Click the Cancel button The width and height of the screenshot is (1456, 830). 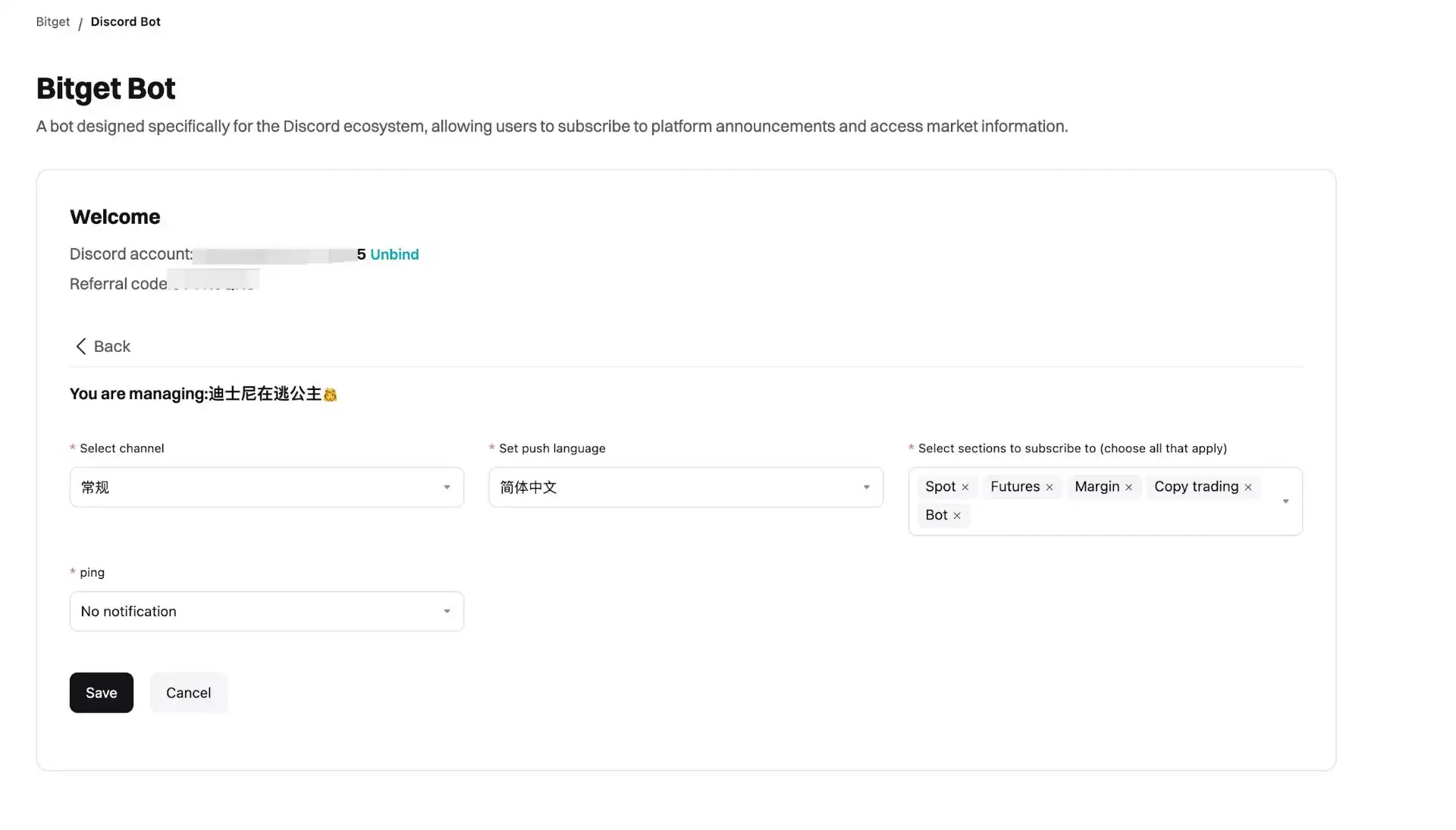tap(188, 693)
